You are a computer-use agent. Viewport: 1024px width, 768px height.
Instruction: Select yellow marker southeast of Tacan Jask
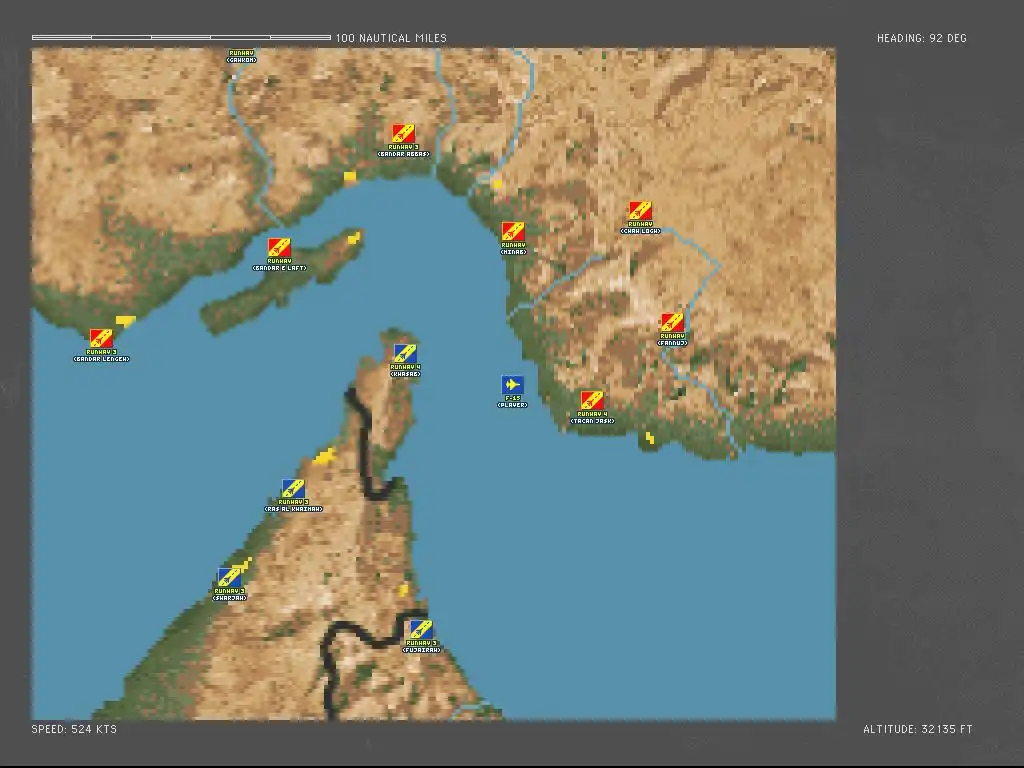coord(650,438)
